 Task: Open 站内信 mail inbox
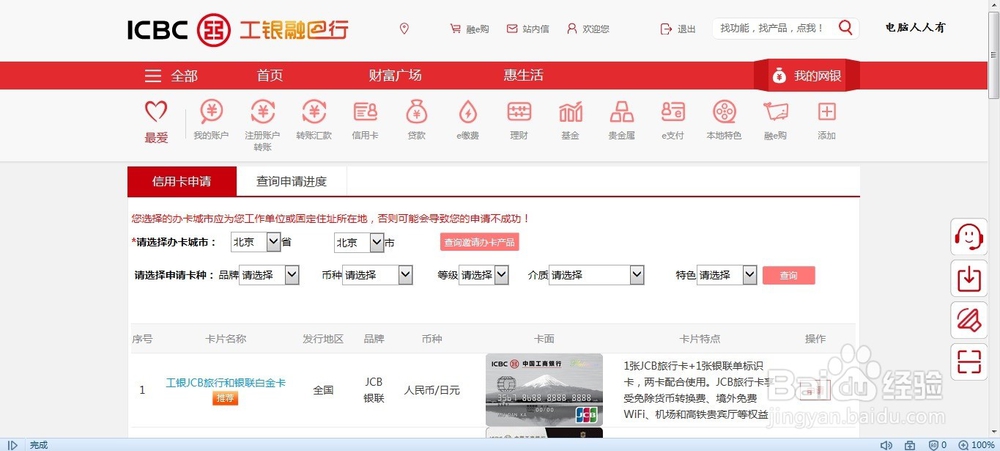527,29
